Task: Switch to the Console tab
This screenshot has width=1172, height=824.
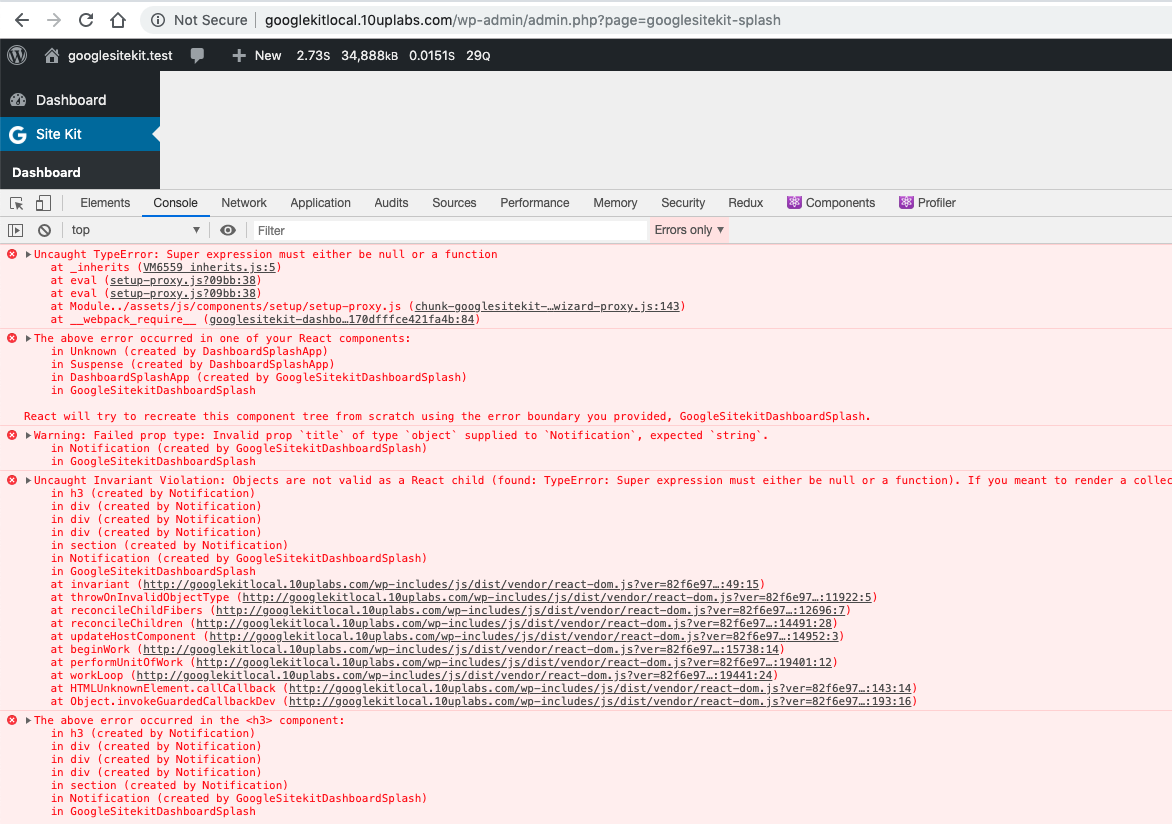Action: tap(176, 203)
